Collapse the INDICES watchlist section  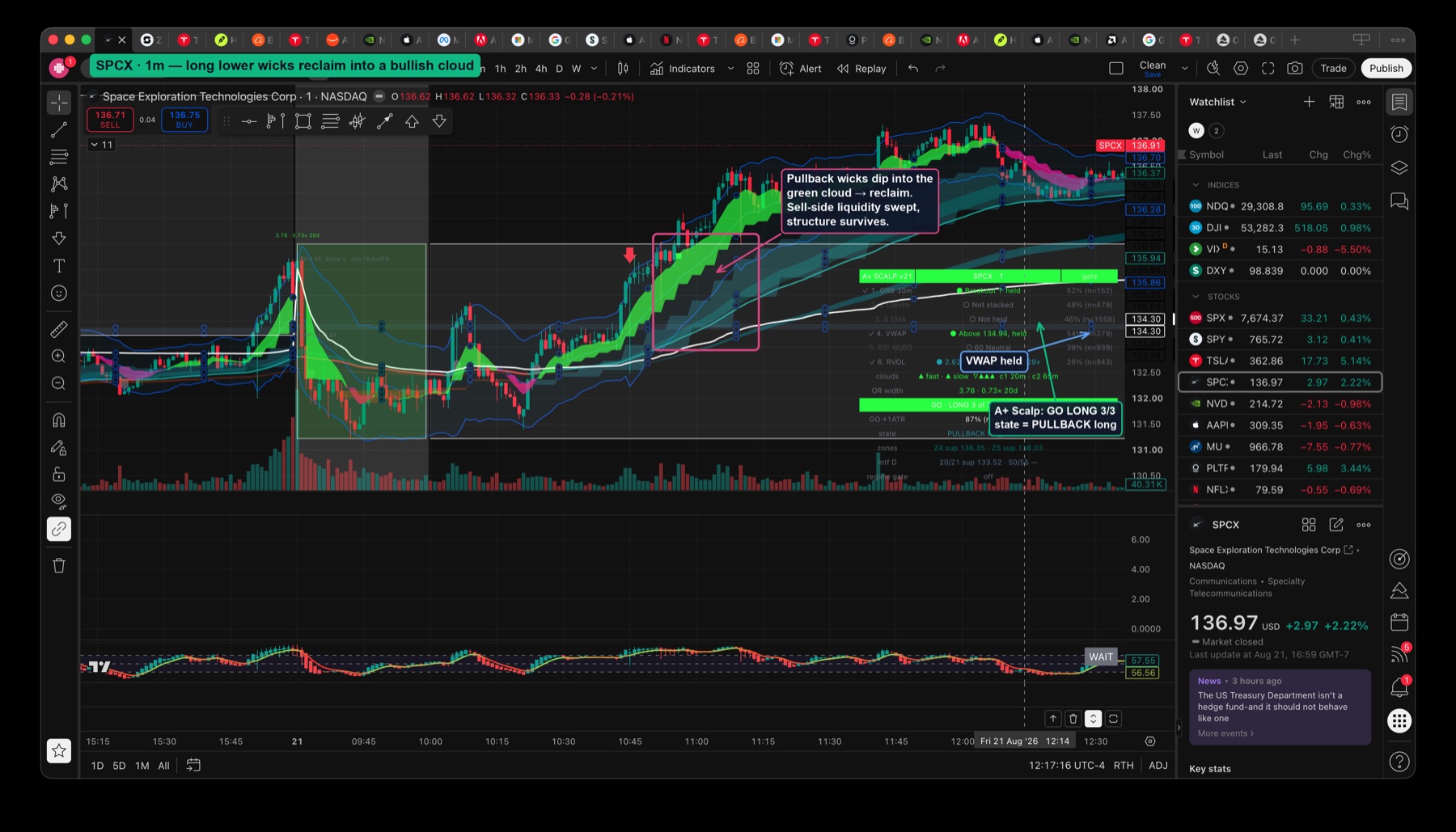(x=1196, y=185)
